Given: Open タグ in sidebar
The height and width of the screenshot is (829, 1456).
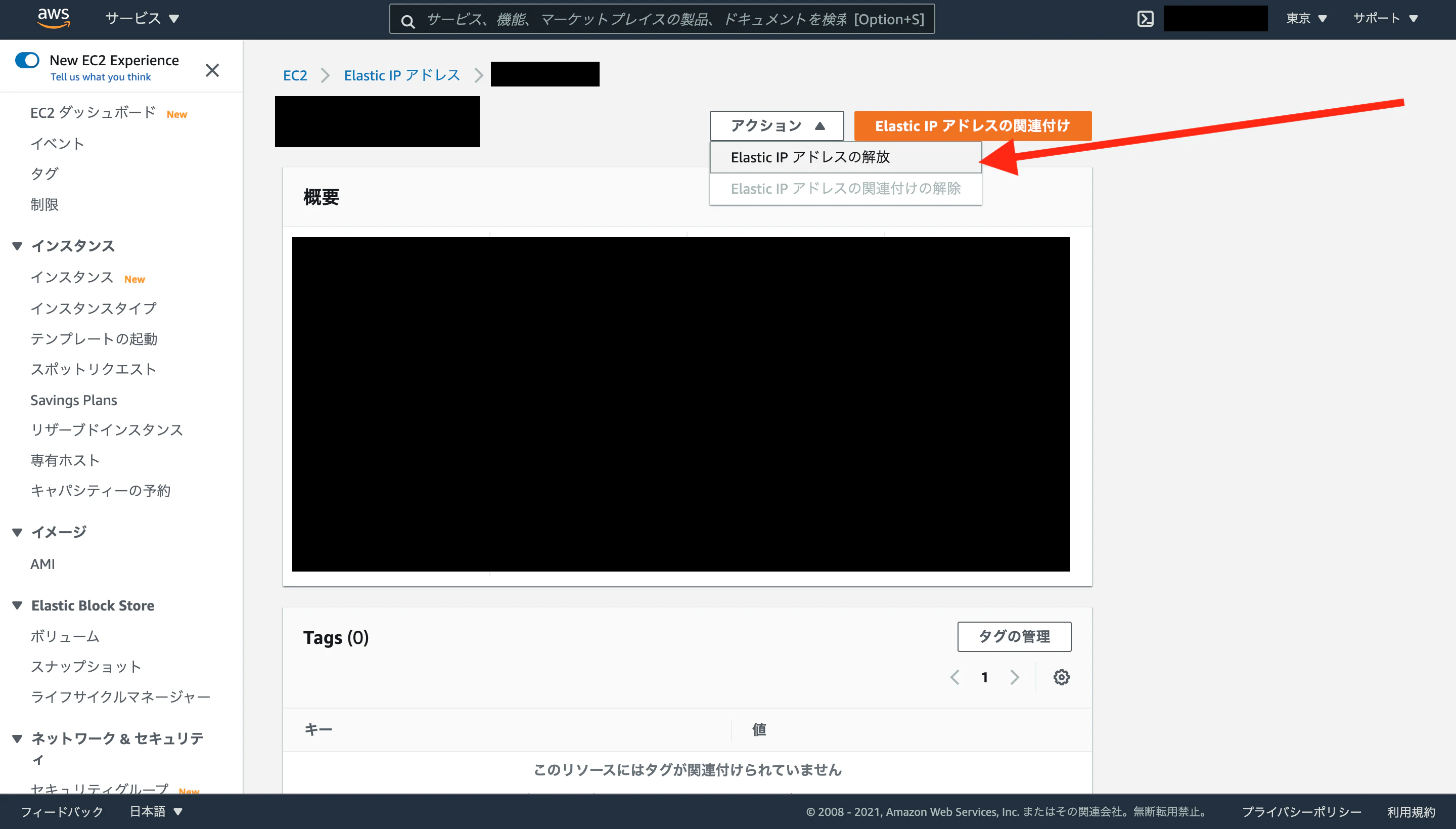Looking at the screenshot, I should click(x=44, y=173).
